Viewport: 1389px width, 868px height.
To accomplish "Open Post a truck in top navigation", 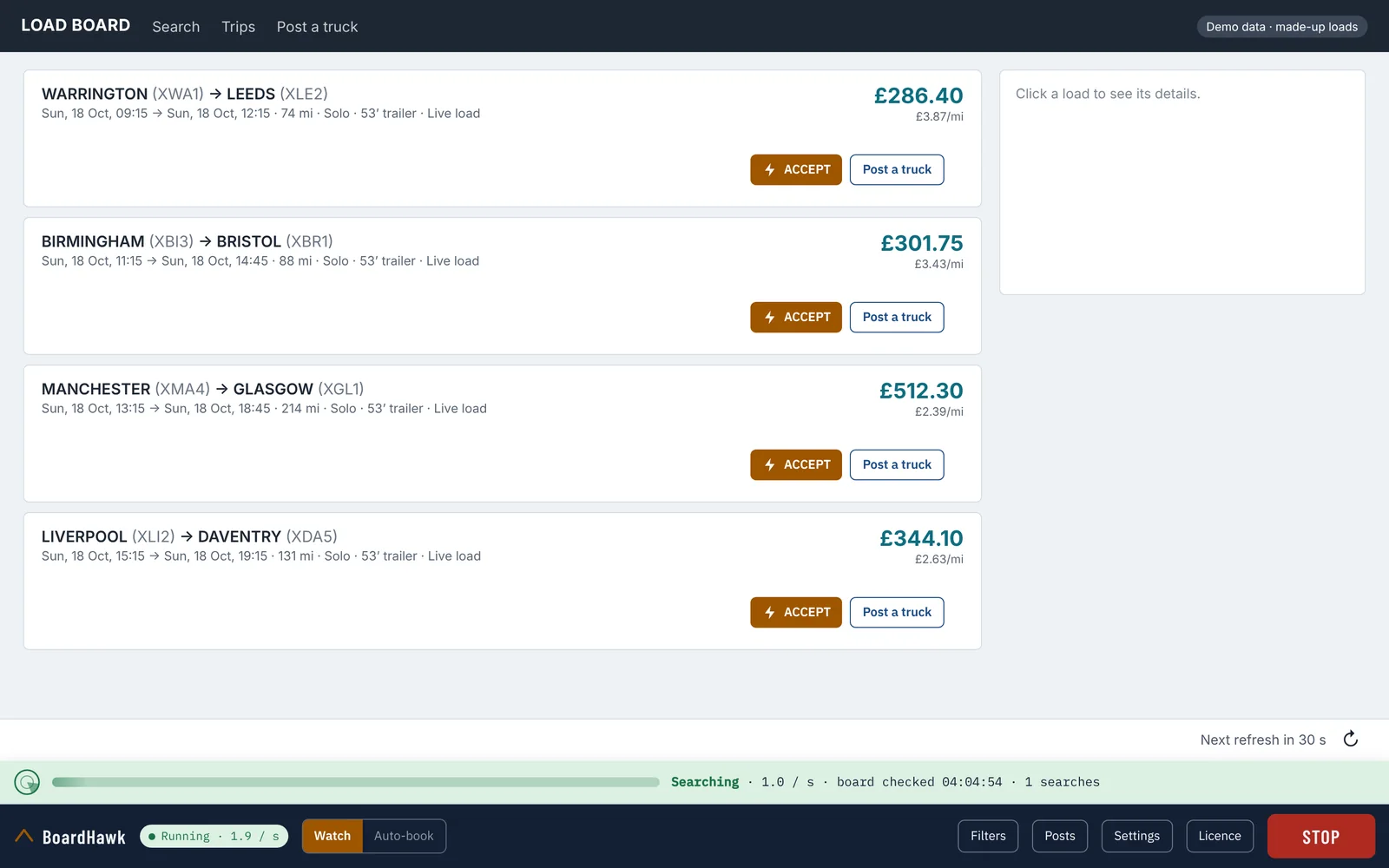I will tap(317, 27).
